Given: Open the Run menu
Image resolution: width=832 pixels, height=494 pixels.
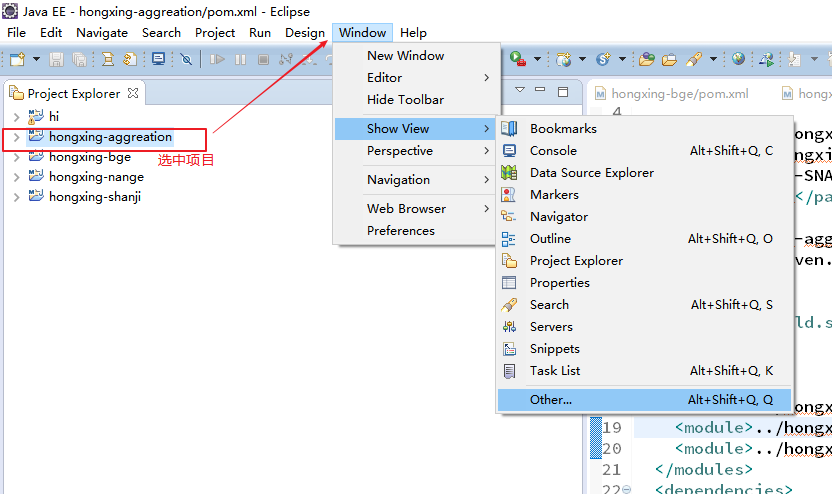Looking at the screenshot, I should 260,33.
